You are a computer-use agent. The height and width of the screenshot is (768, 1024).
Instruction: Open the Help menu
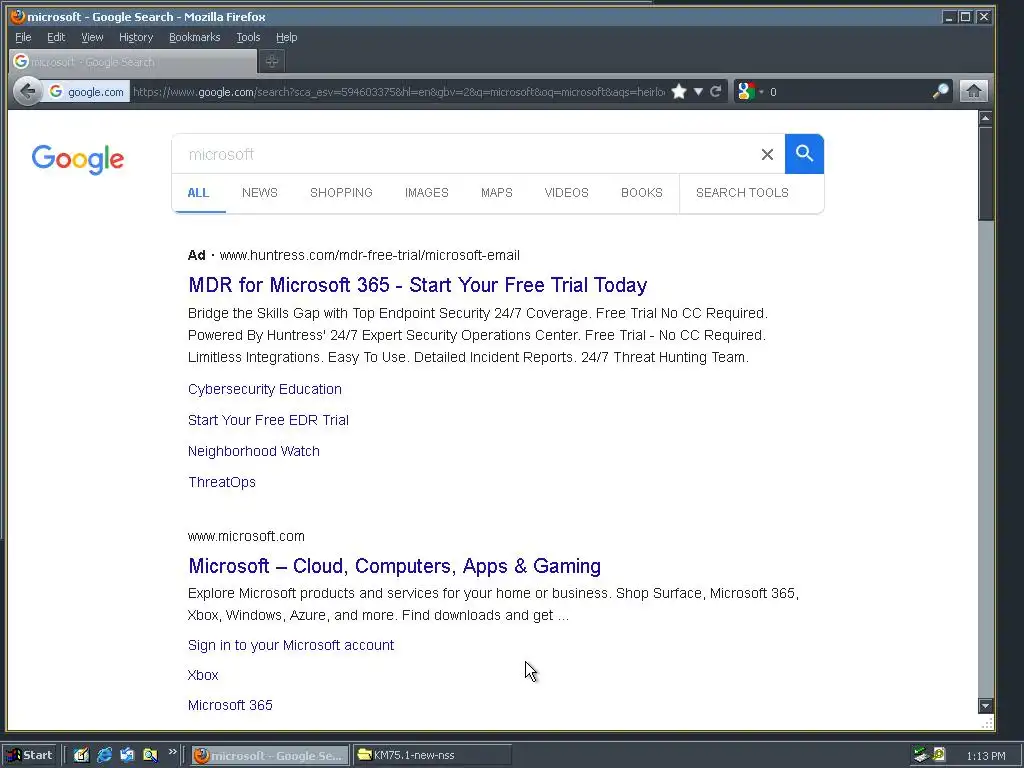click(286, 37)
